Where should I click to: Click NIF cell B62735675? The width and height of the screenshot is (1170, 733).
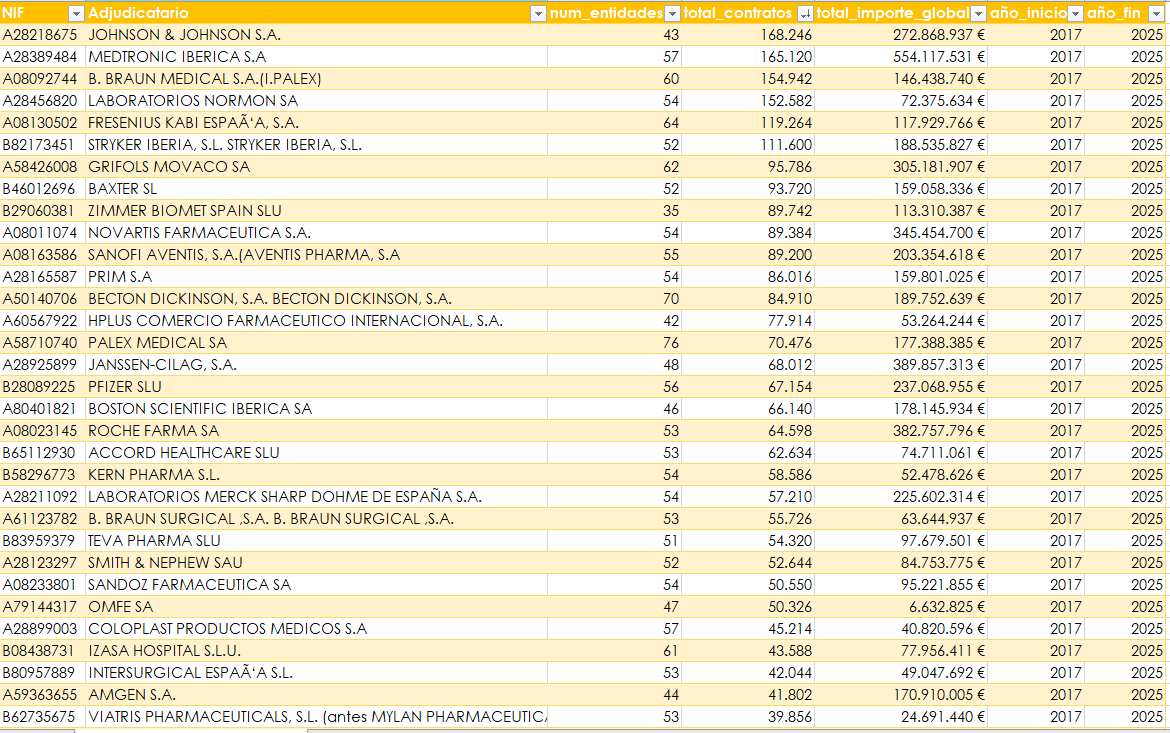click(43, 717)
